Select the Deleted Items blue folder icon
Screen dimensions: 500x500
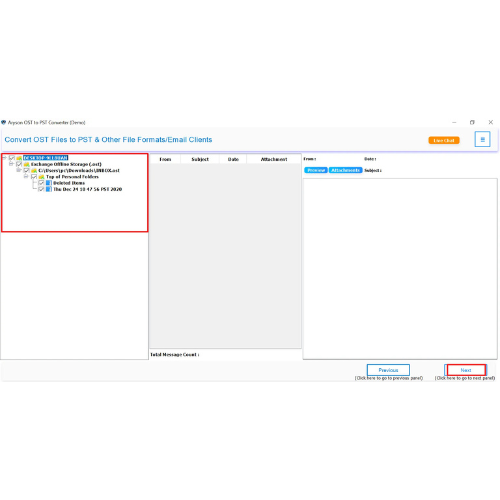click(x=49, y=183)
